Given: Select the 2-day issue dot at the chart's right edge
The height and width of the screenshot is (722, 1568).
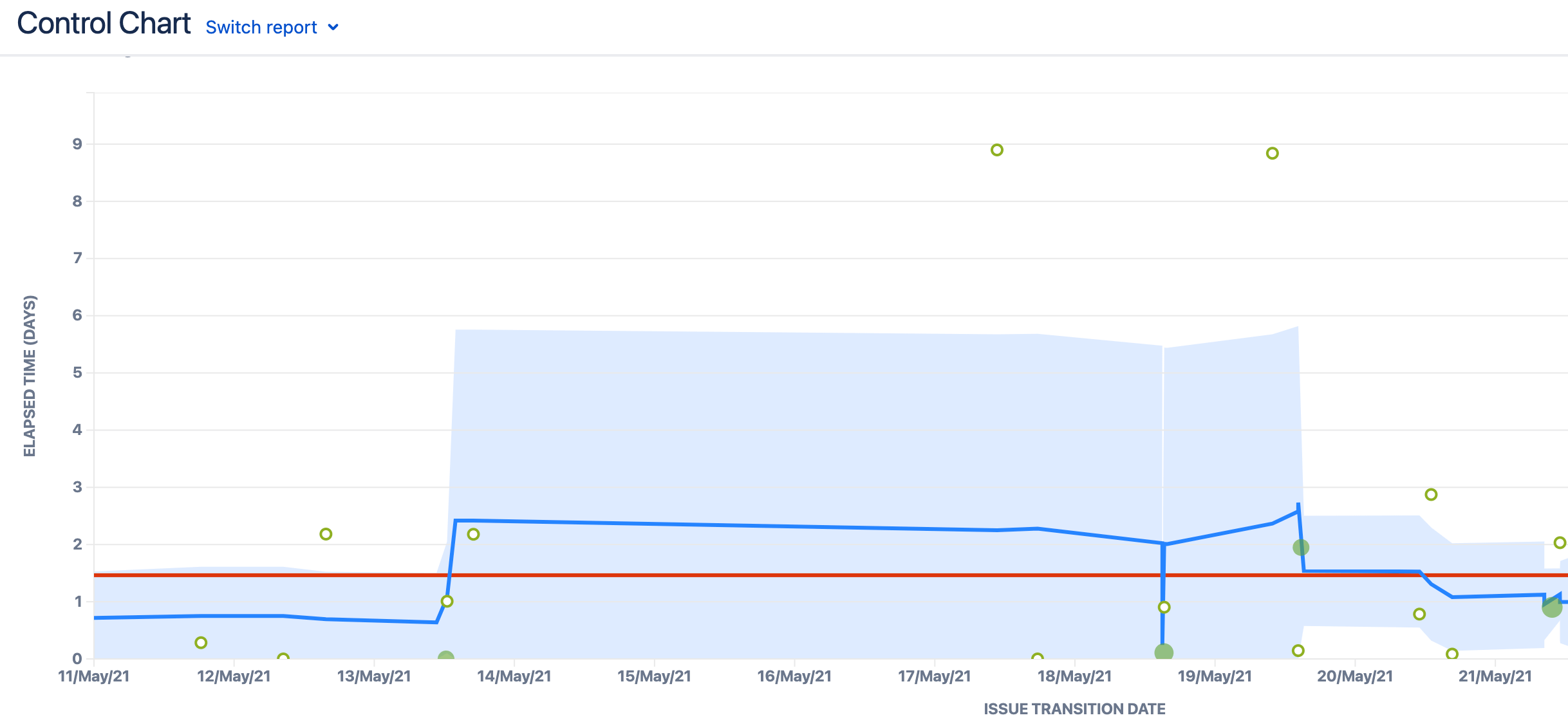Looking at the screenshot, I should pyautogui.click(x=1560, y=542).
